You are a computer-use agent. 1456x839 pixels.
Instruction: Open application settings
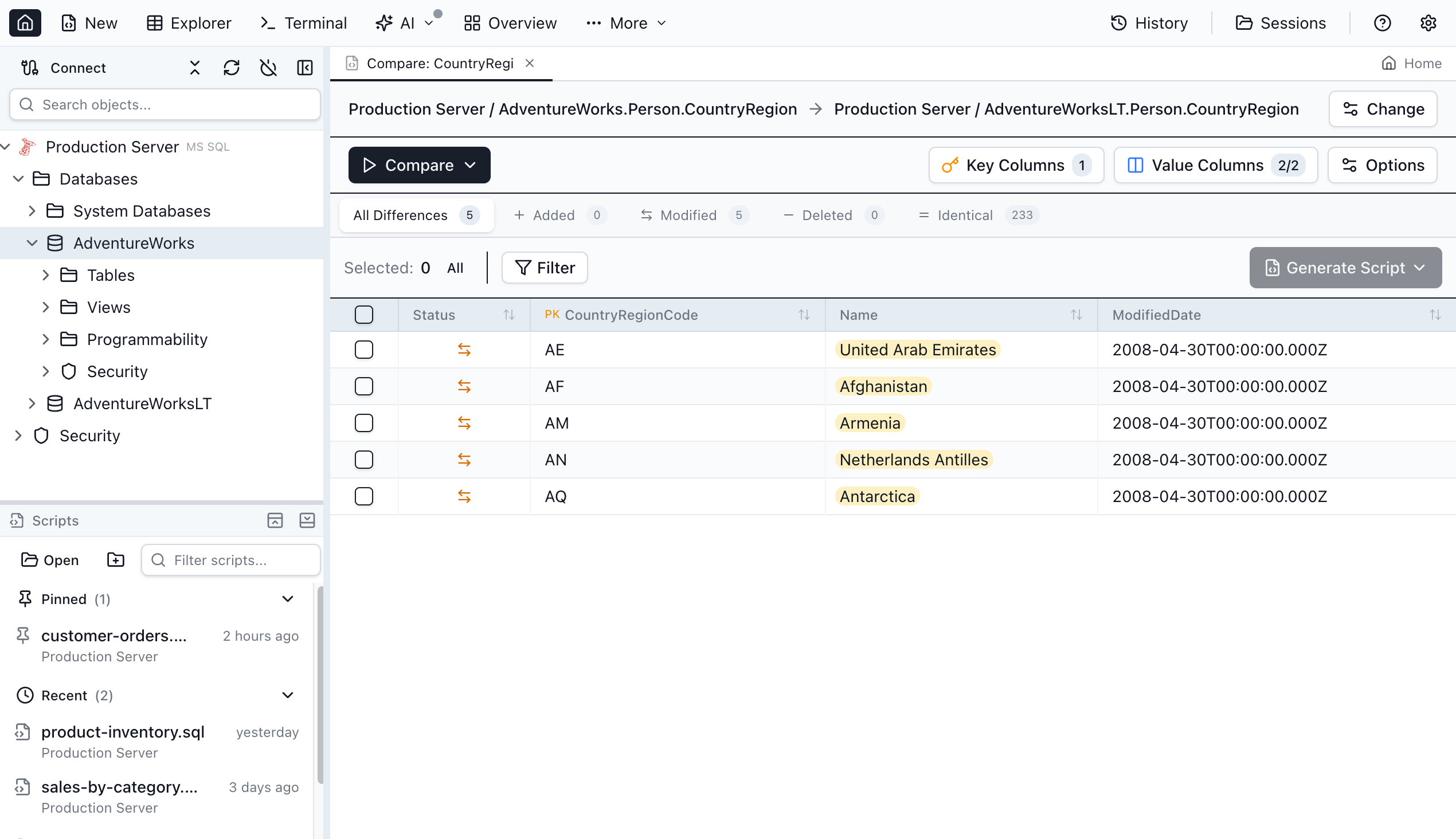click(x=1429, y=23)
